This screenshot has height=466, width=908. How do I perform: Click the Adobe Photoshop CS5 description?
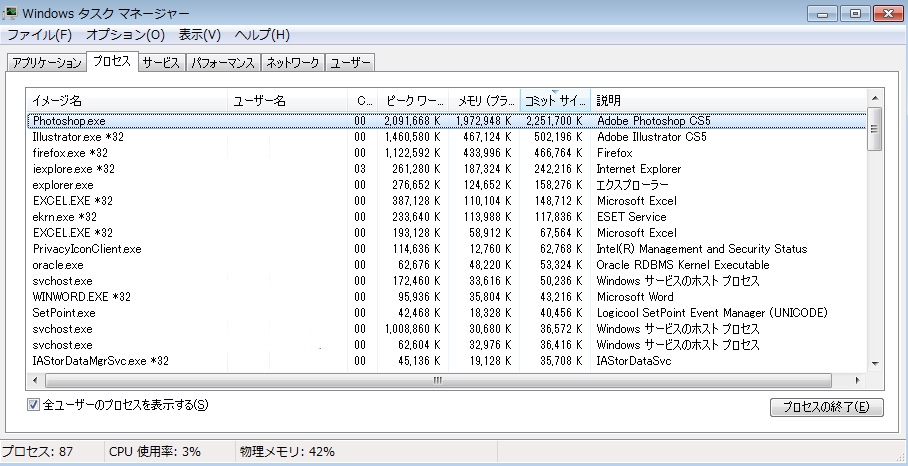653,122
